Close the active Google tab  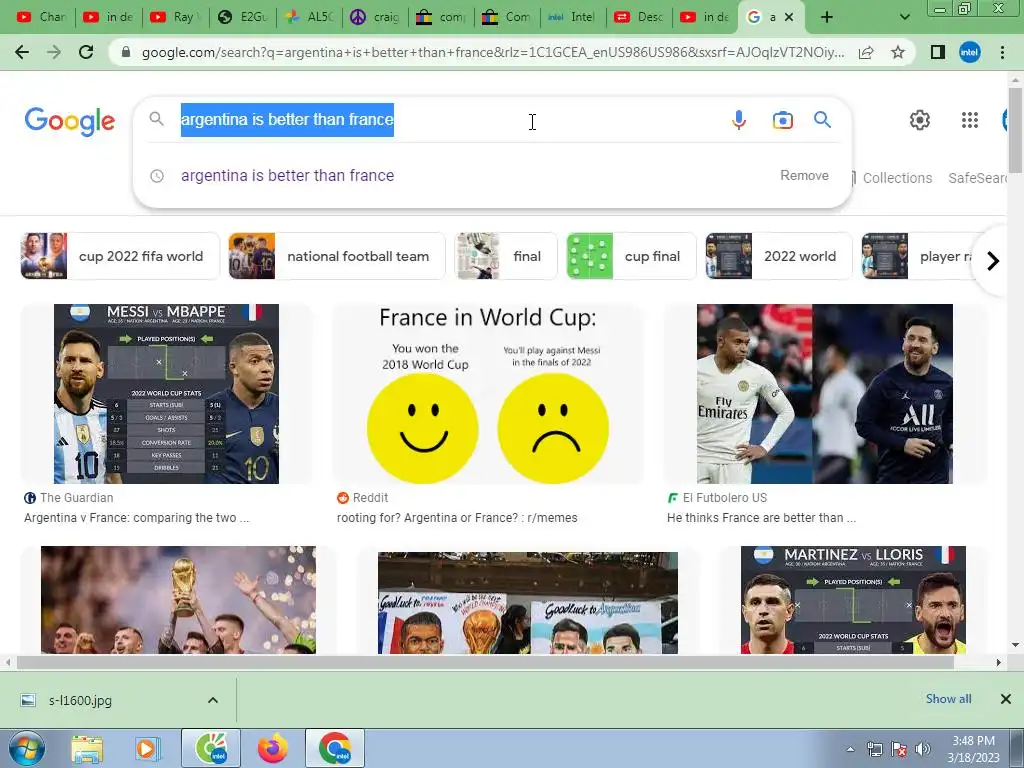click(x=789, y=17)
